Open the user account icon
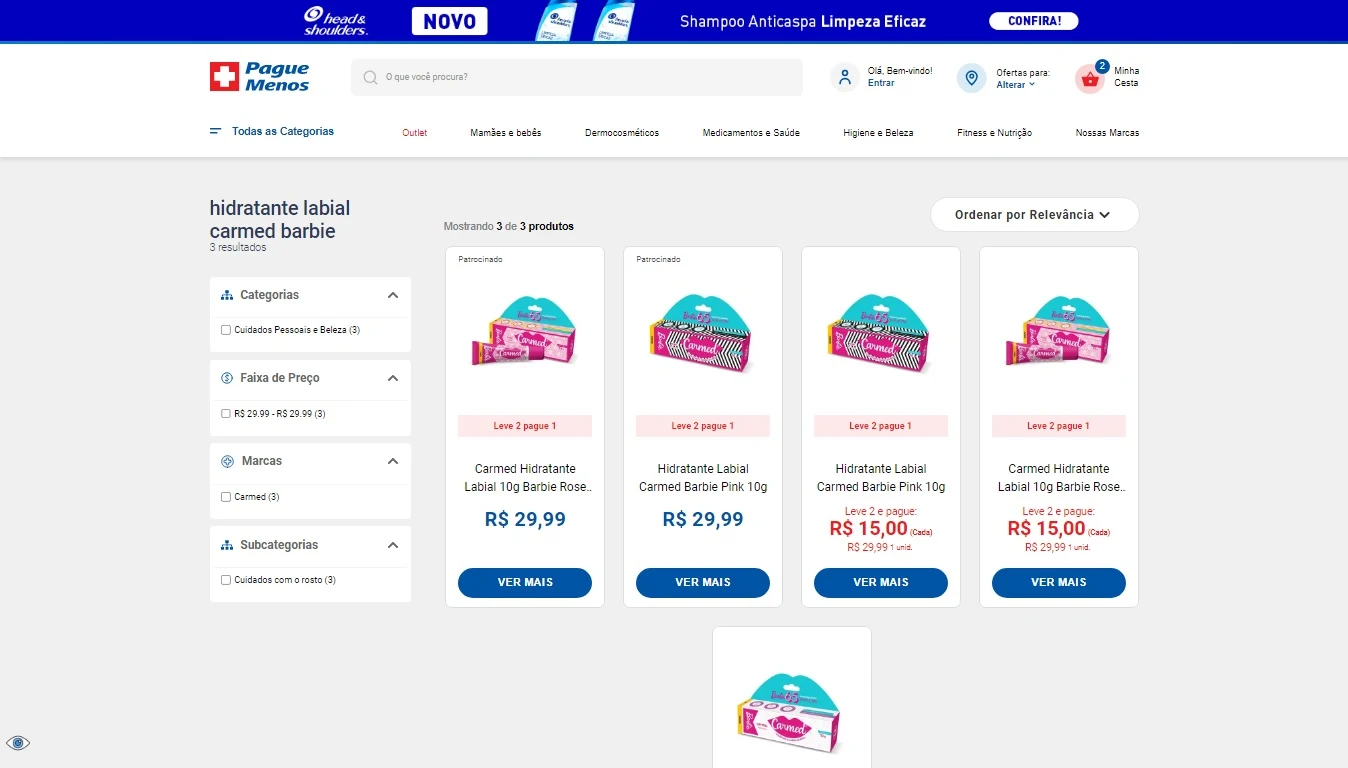This screenshot has width=1348, height=768. (x=845, y=78)
